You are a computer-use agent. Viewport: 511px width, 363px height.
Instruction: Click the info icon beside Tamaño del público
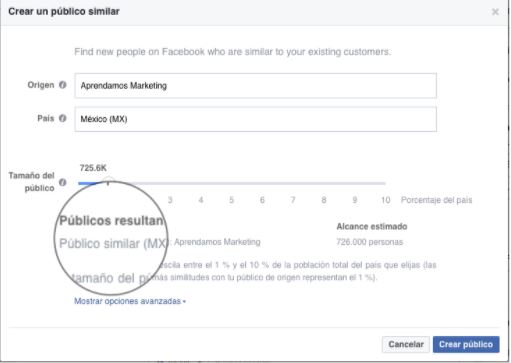click(x=63, y=182)
